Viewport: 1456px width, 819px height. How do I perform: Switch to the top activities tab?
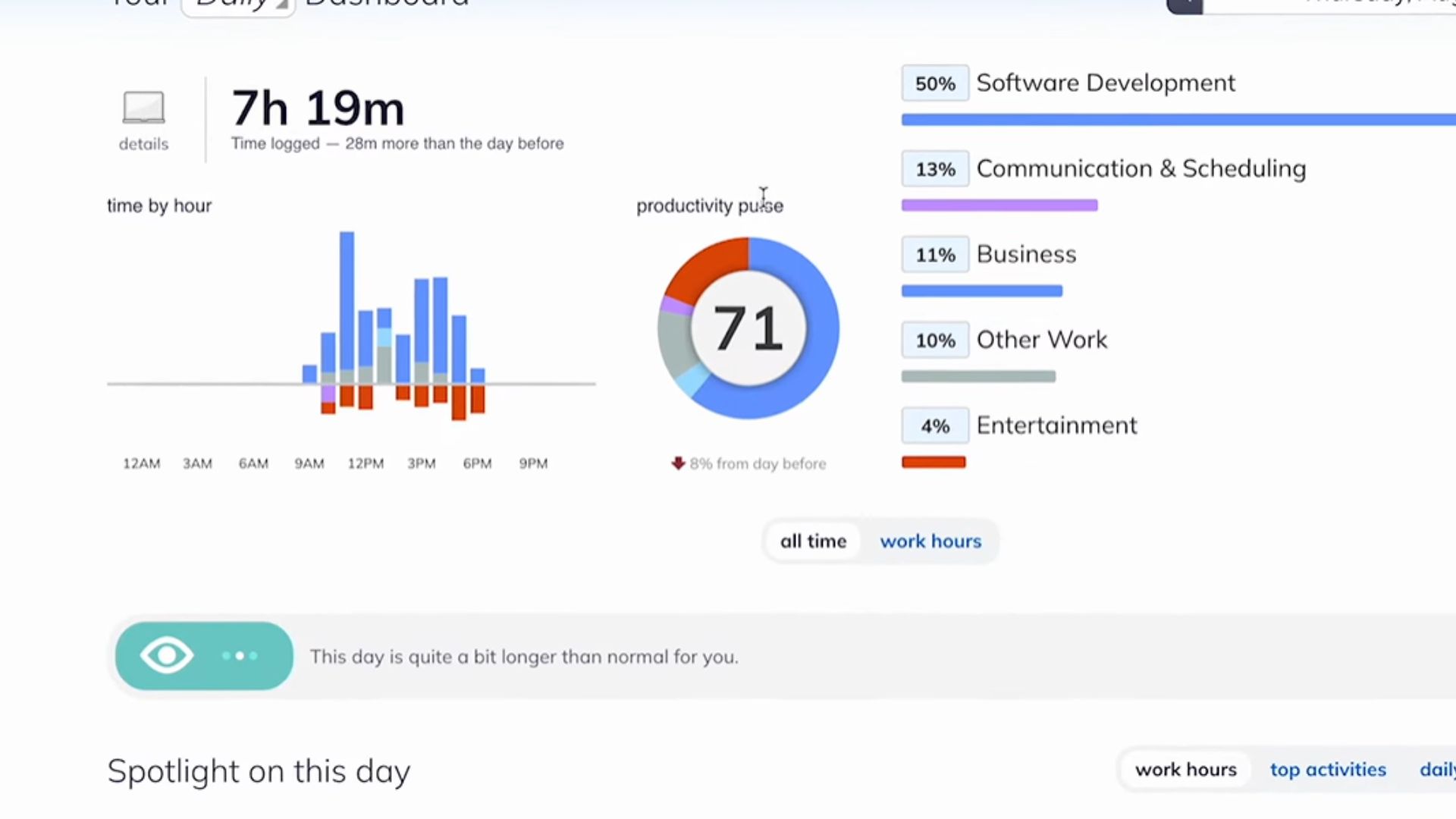(x=1328, y=770)
